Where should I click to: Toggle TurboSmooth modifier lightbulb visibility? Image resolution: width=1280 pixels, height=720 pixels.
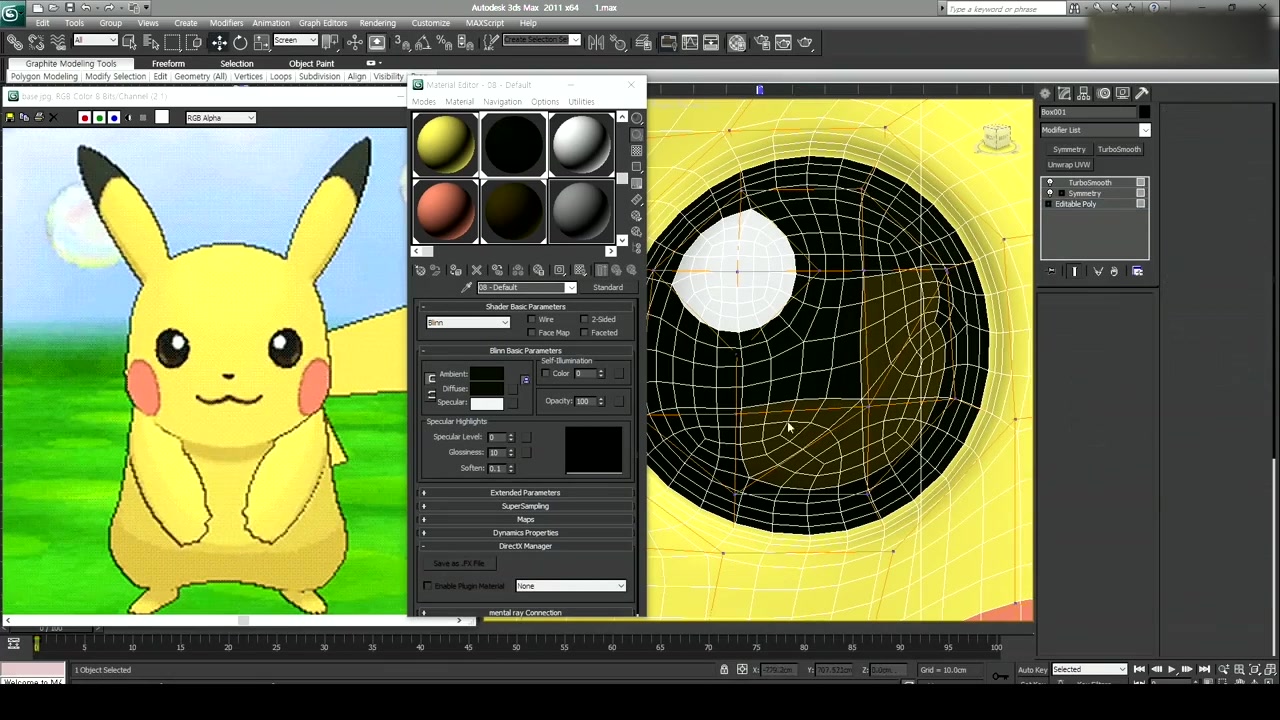click(x=1049, y=183)
